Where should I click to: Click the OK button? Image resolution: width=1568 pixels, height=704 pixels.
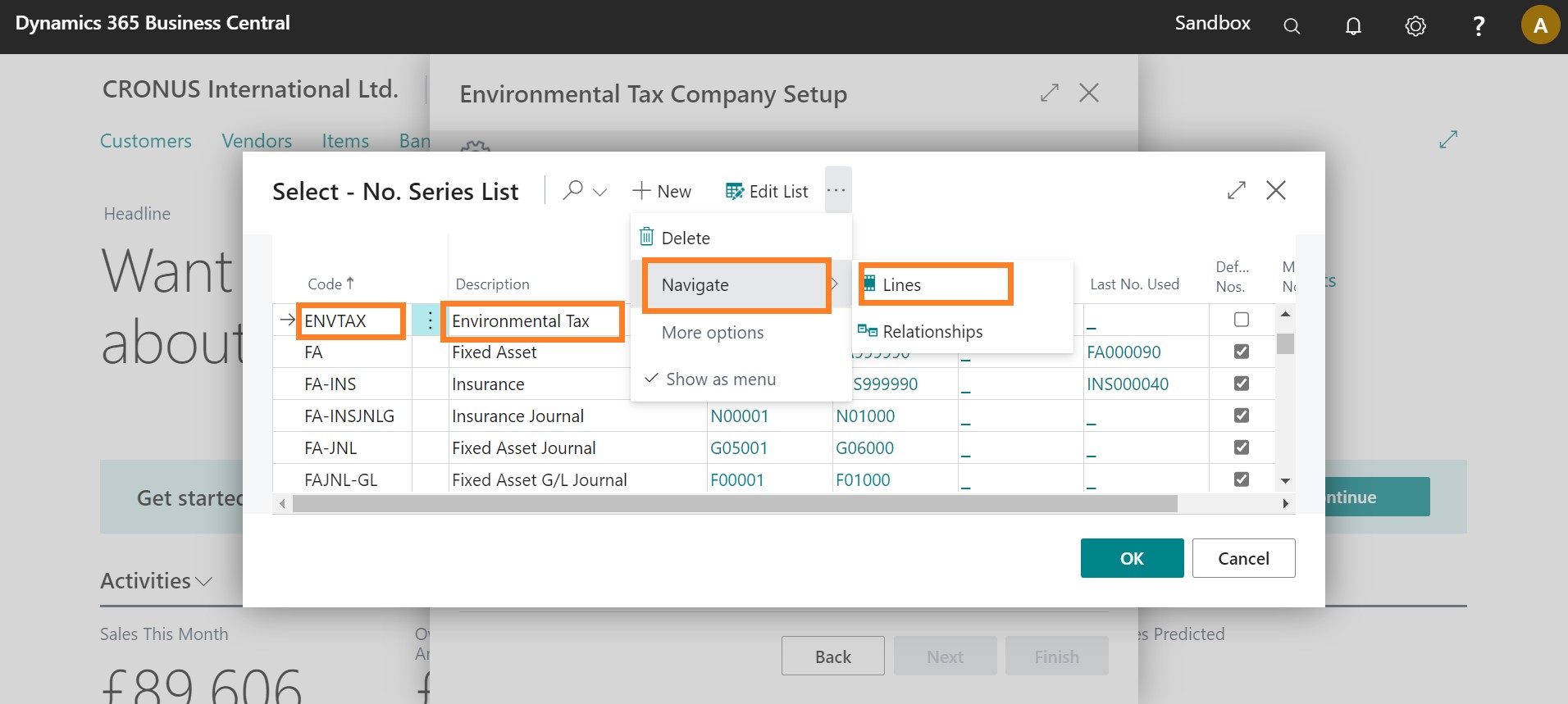[1132, 558]
